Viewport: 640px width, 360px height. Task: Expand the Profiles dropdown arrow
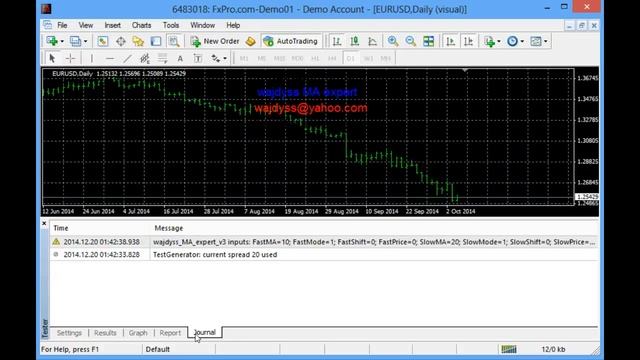point(85,41)
